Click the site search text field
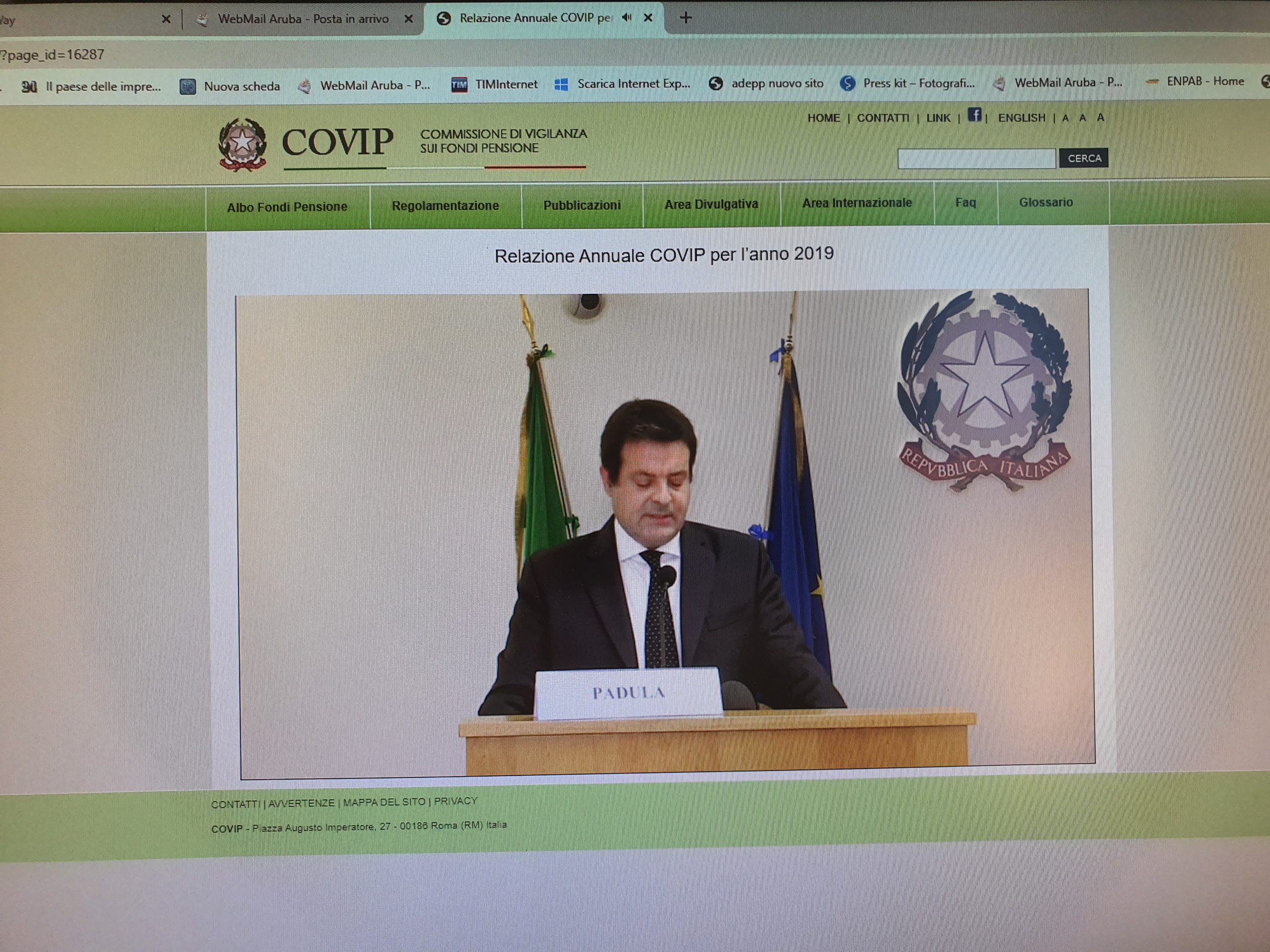Screen dimensions: 1270x952 coord(976,158)
